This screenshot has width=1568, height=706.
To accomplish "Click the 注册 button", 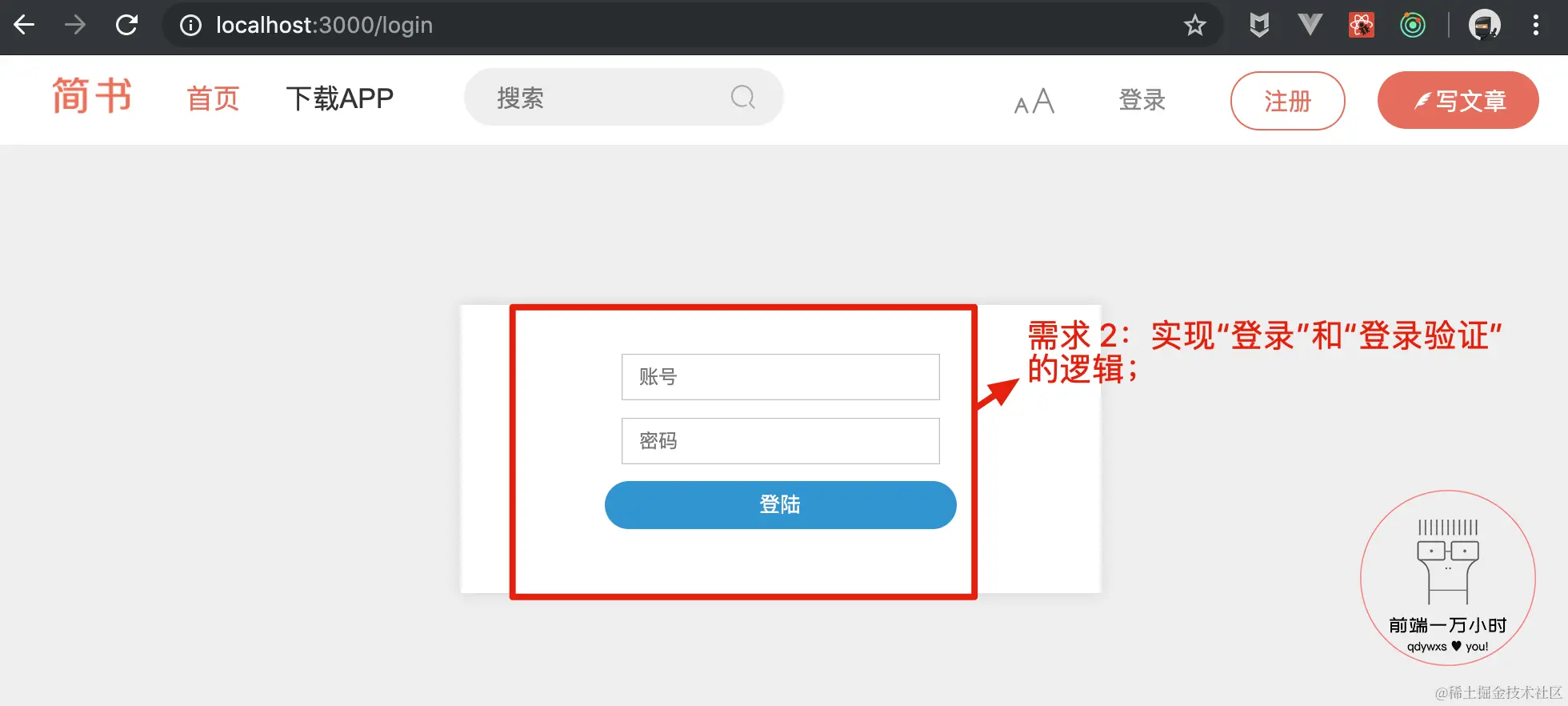I will [1288, 101].
